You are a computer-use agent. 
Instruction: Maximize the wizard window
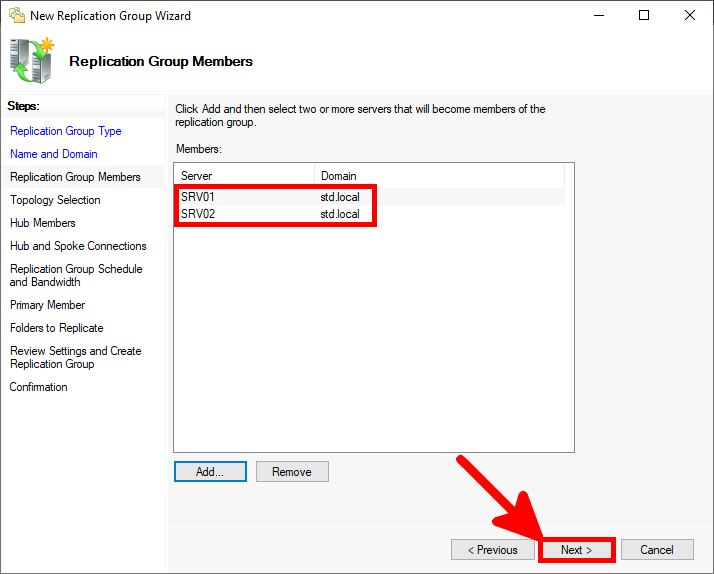pos(644,15)
